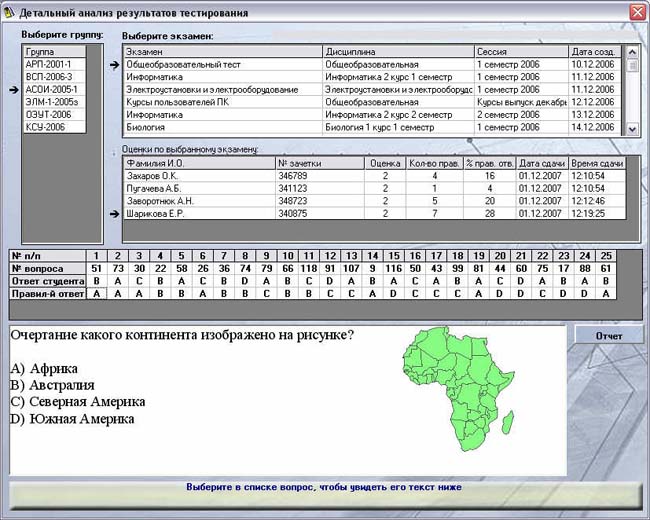Select question number 118 cell
650x520 pixels.
309,268
